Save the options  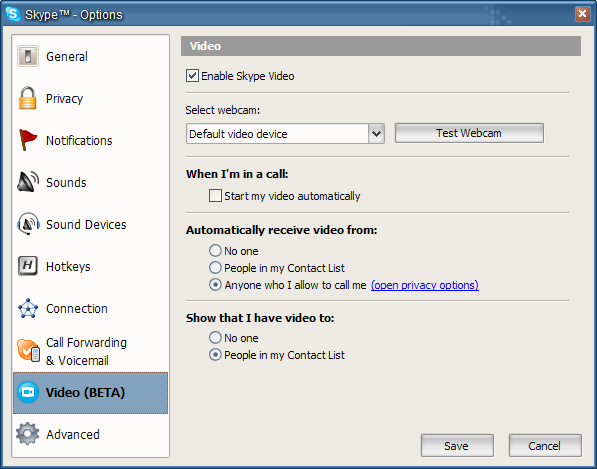coord(457,445)
